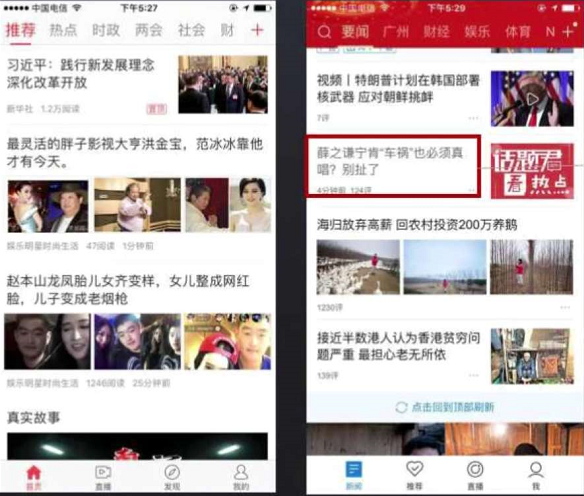
Task: Open first photo of 洪金宝 article
Action: [x=48, y=206]
